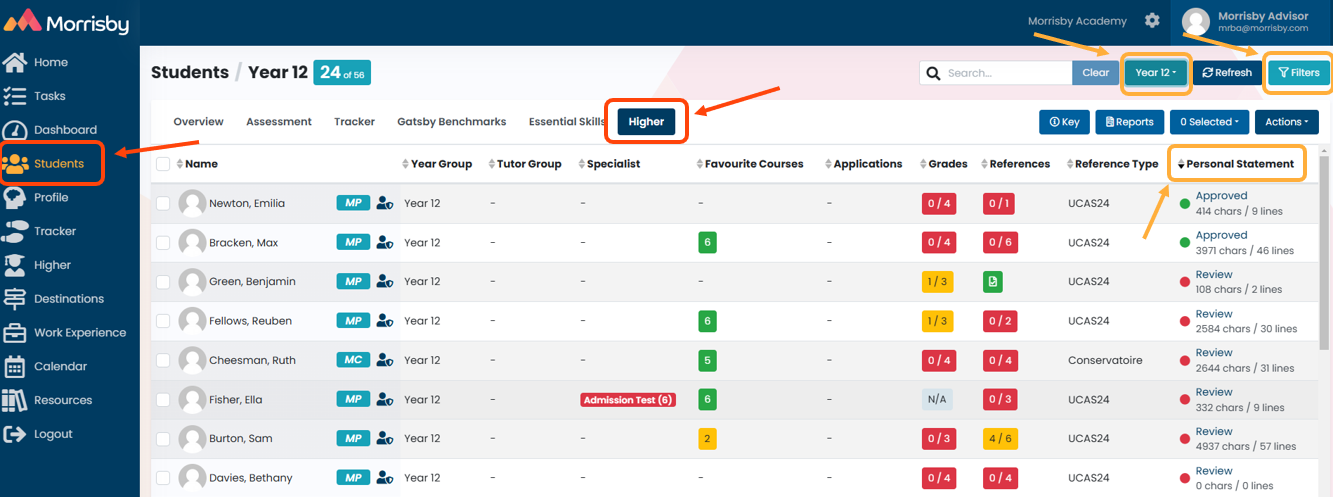Image resolution: width=1333 pixels, height=497 pixels.
Task: Click the Key button
Action: (x=1064, y=122)
